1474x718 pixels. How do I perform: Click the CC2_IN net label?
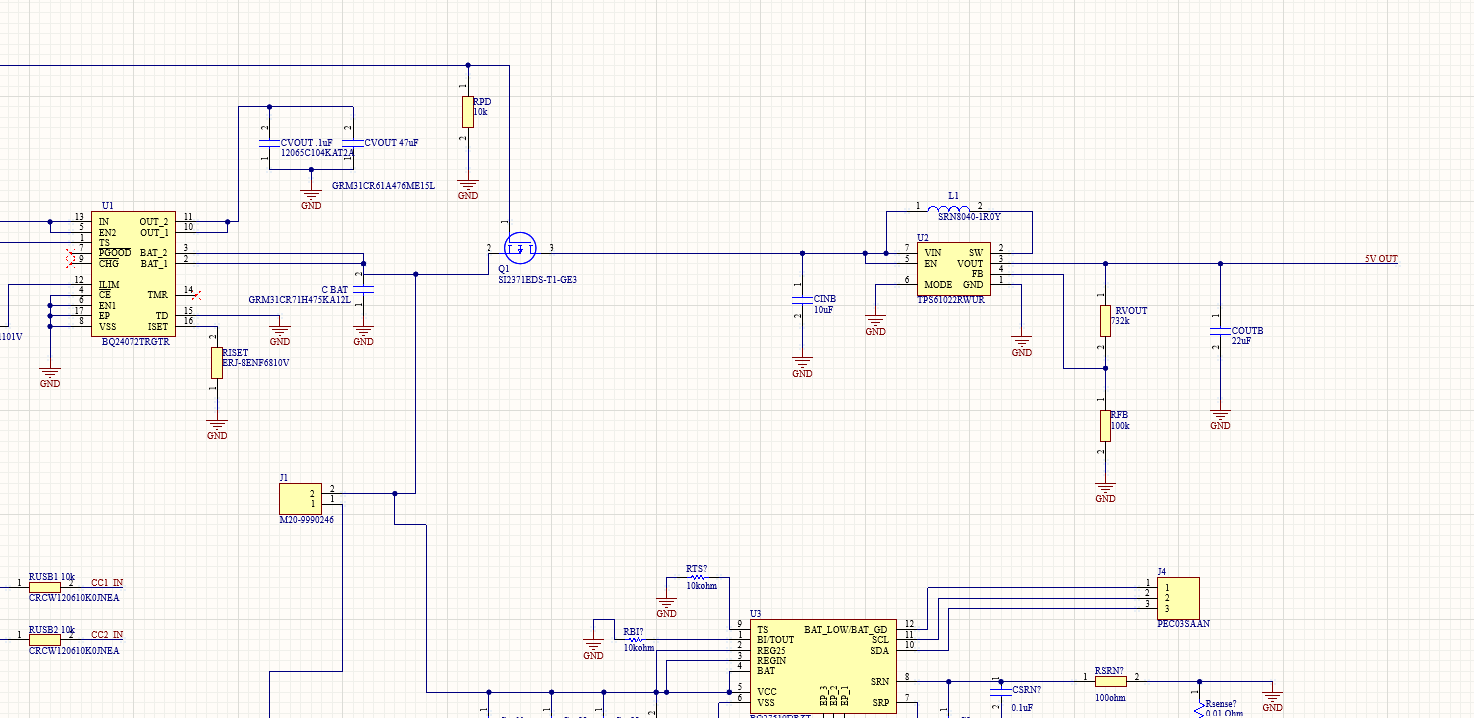107,635
